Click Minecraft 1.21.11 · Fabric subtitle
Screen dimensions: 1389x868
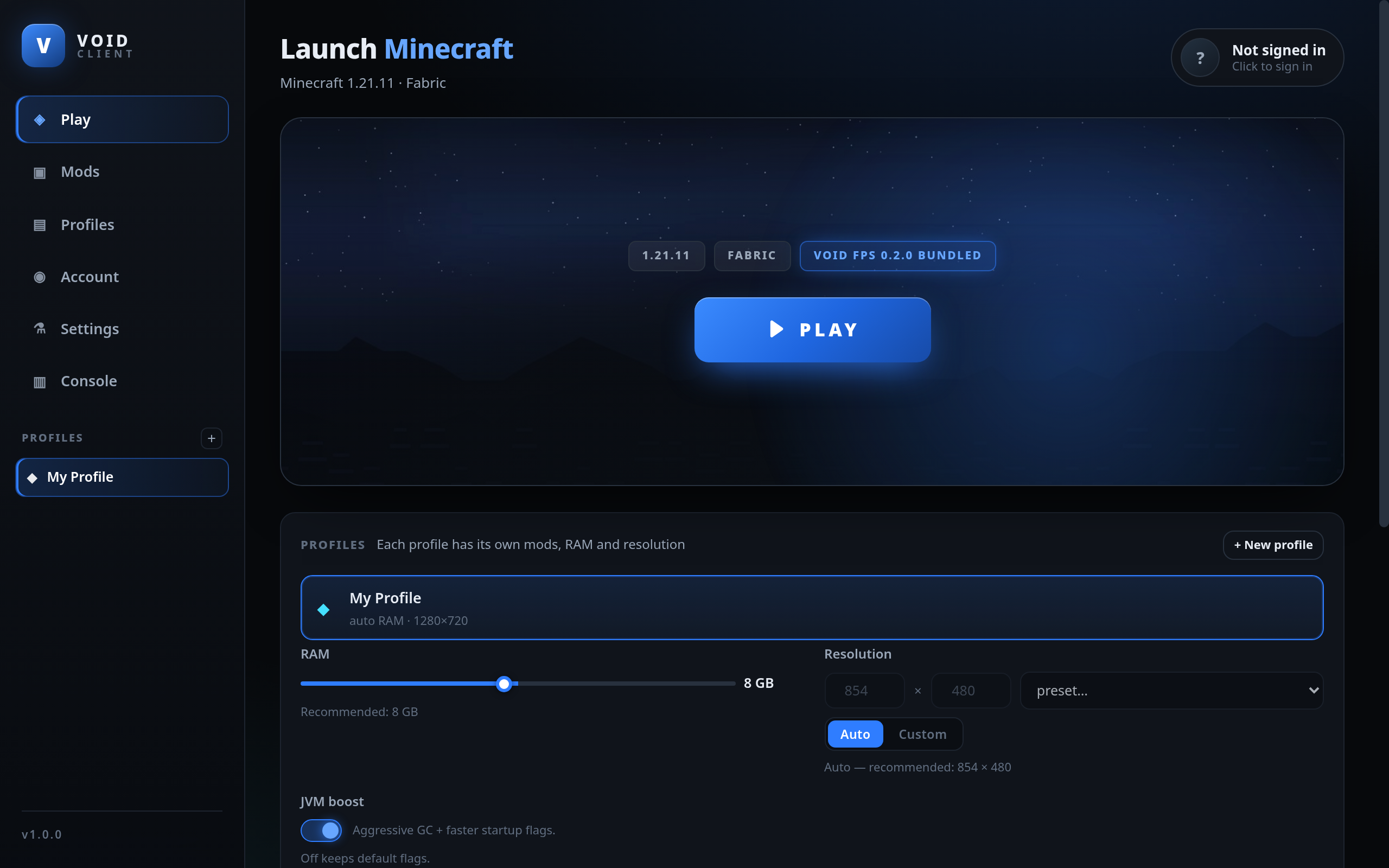(363, 83)
